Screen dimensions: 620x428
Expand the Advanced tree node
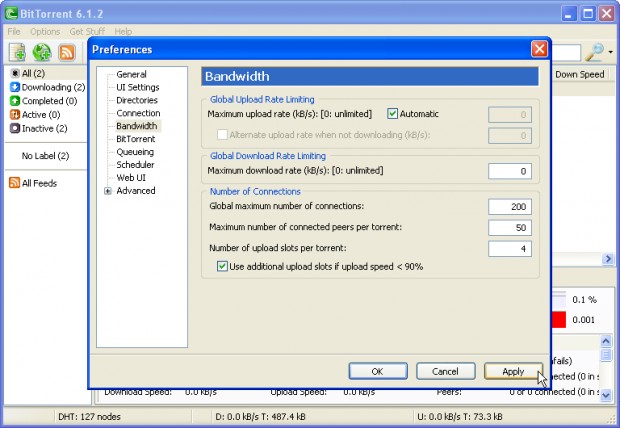[108, 191]
